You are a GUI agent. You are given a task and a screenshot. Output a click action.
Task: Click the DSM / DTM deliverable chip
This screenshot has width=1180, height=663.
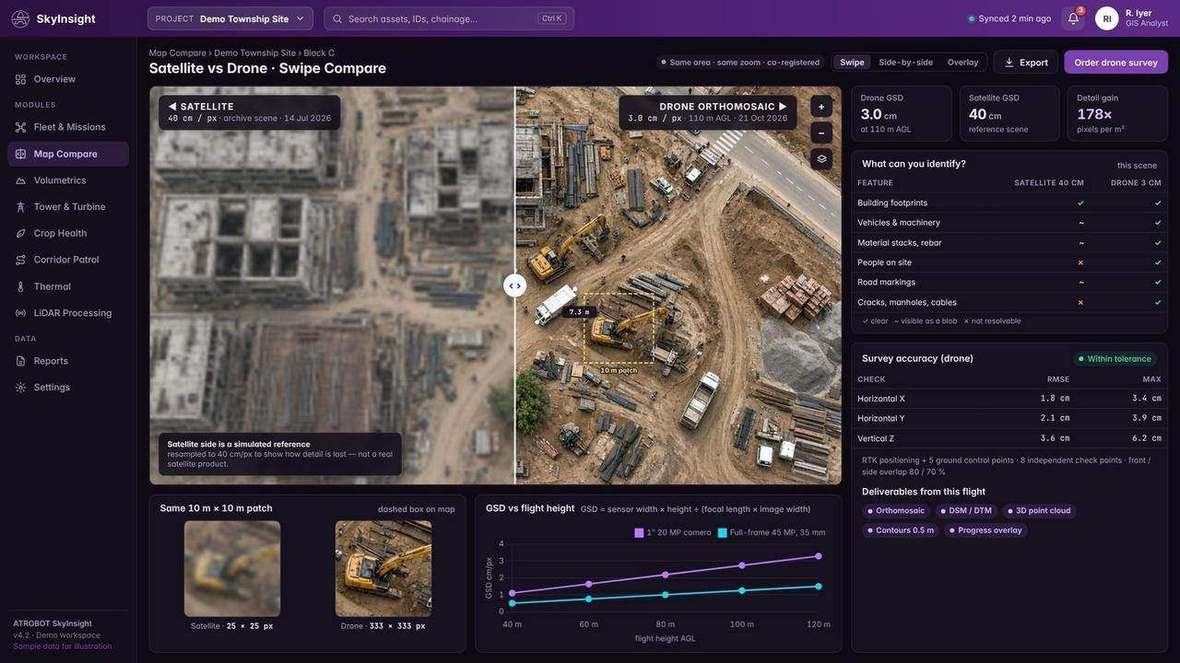pos(966,511)
